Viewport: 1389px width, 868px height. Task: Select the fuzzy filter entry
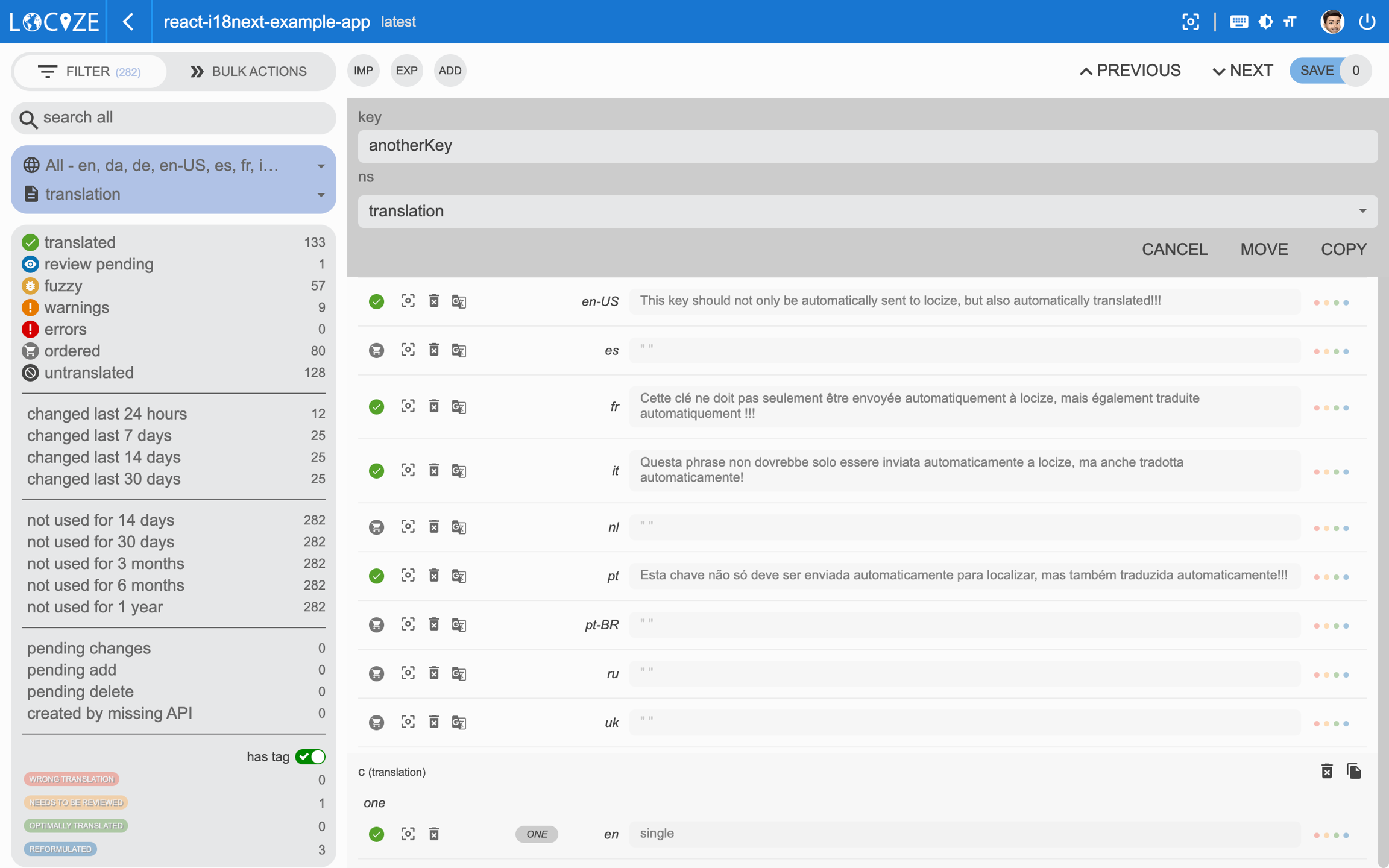[63, 286]
